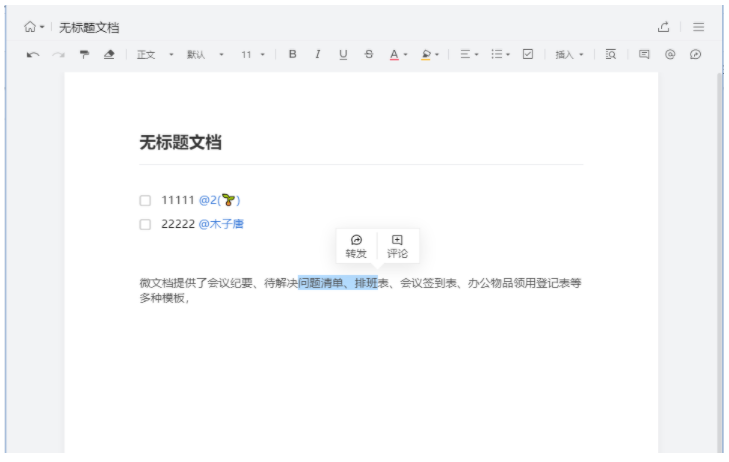Open the bullet list dropdown

coord(500,54)
